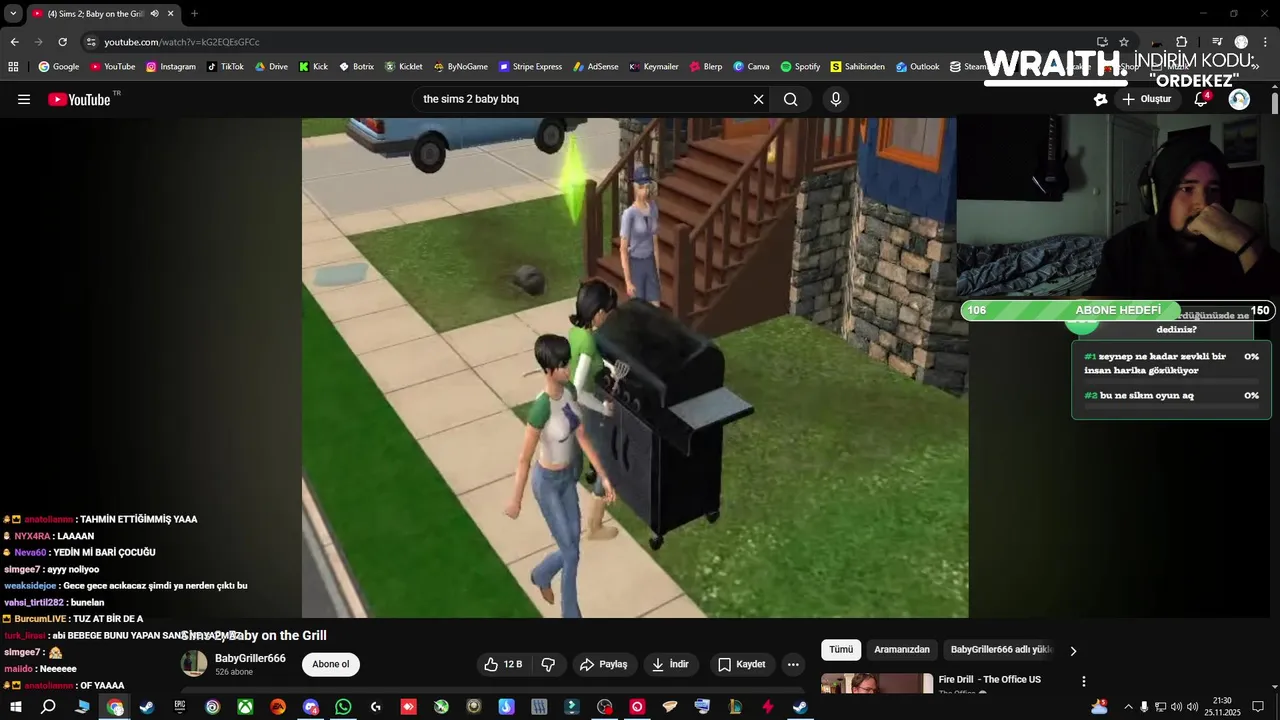Select the Aramanızdan filter chip
Image resolution: width=1280 pixels, height=720 pixels.
click(x=902, y=650)
